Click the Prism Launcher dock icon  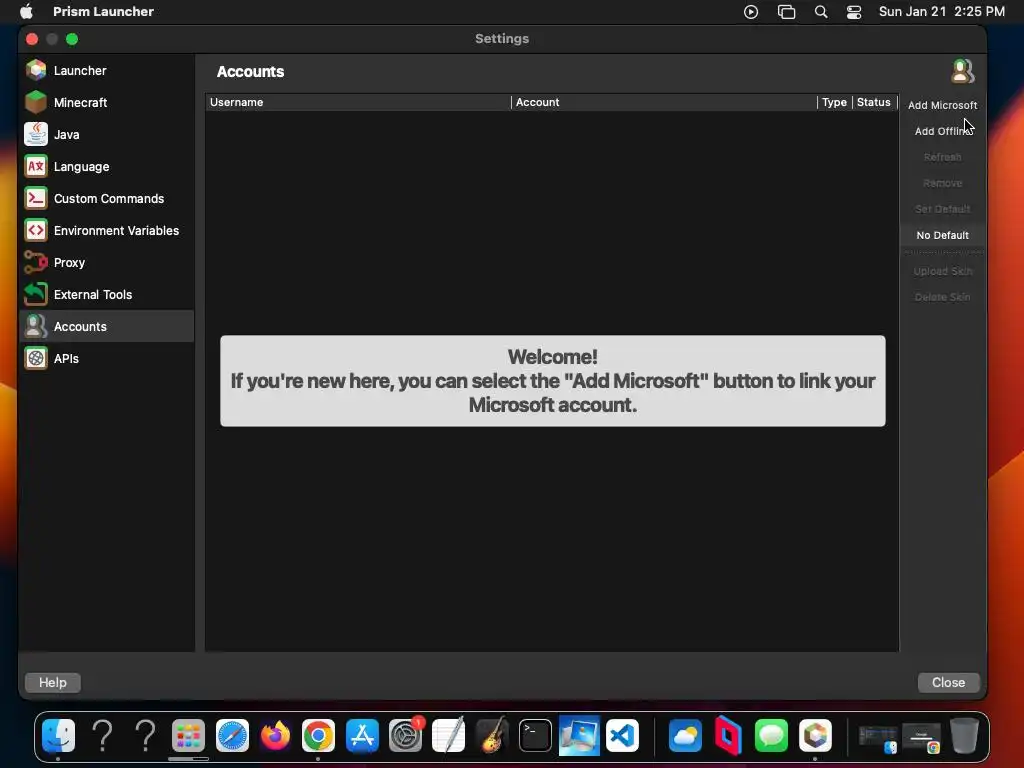click(x=815, y=736)
